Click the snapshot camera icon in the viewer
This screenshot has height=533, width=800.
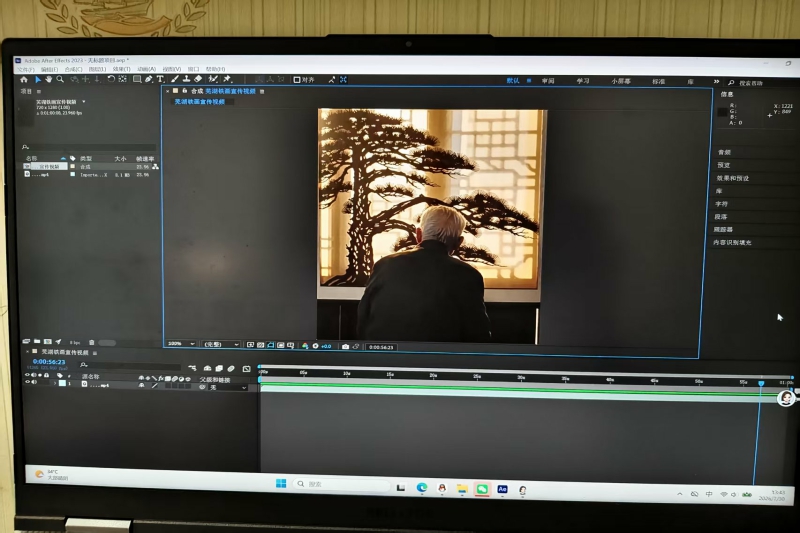[345, 346]
